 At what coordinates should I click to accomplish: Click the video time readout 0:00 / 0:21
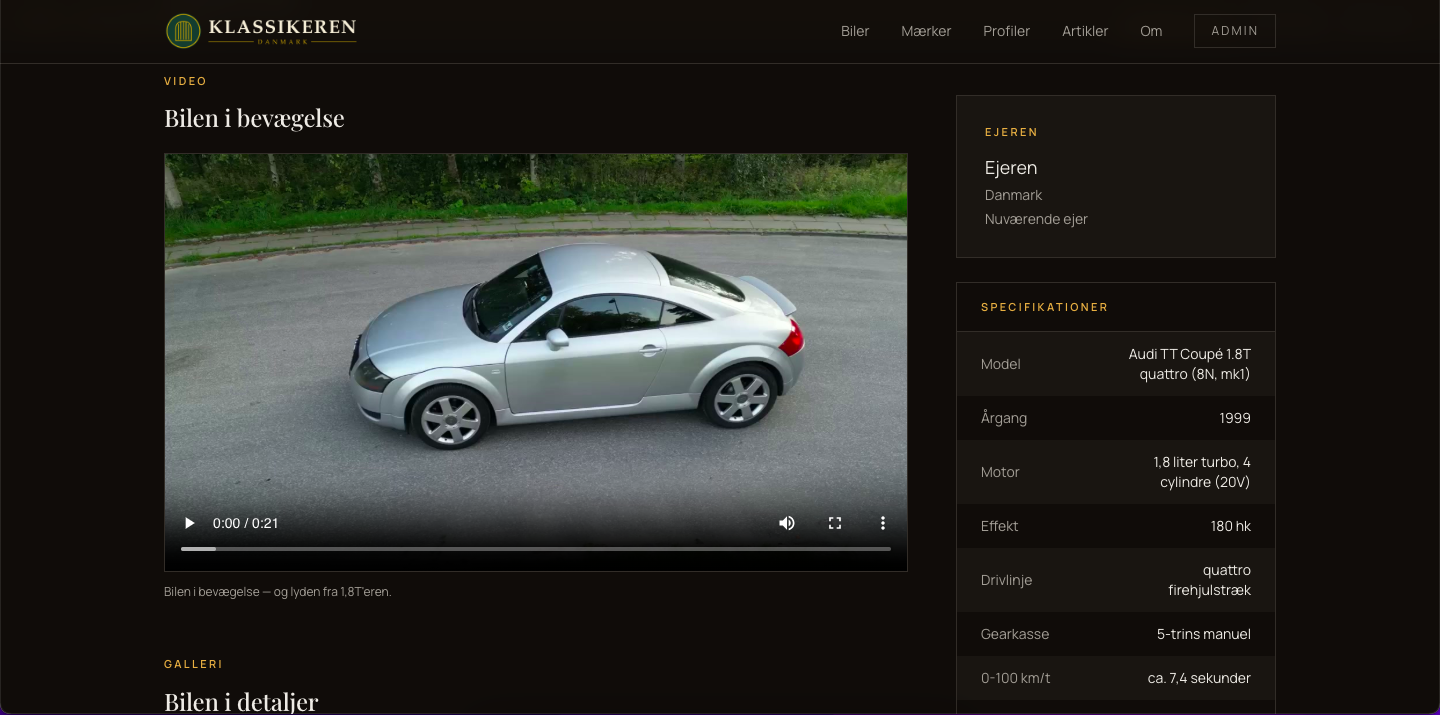tap(246, 523)
